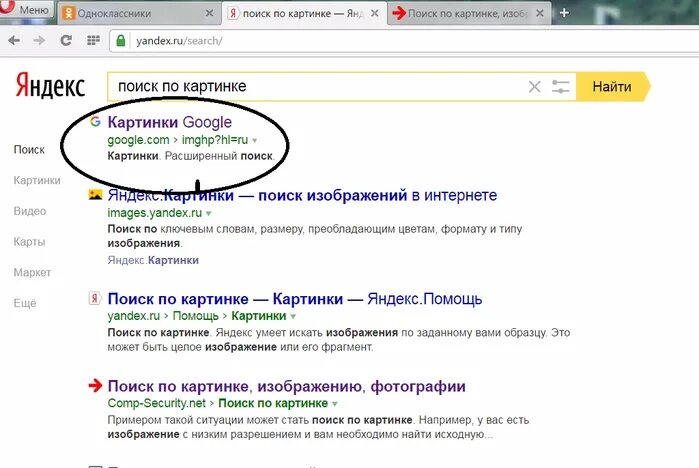The width and height of the screenshot is (699, 468).
Task: Click red arrow favicon of Comp-Security result
Action: tap(95, 386)
